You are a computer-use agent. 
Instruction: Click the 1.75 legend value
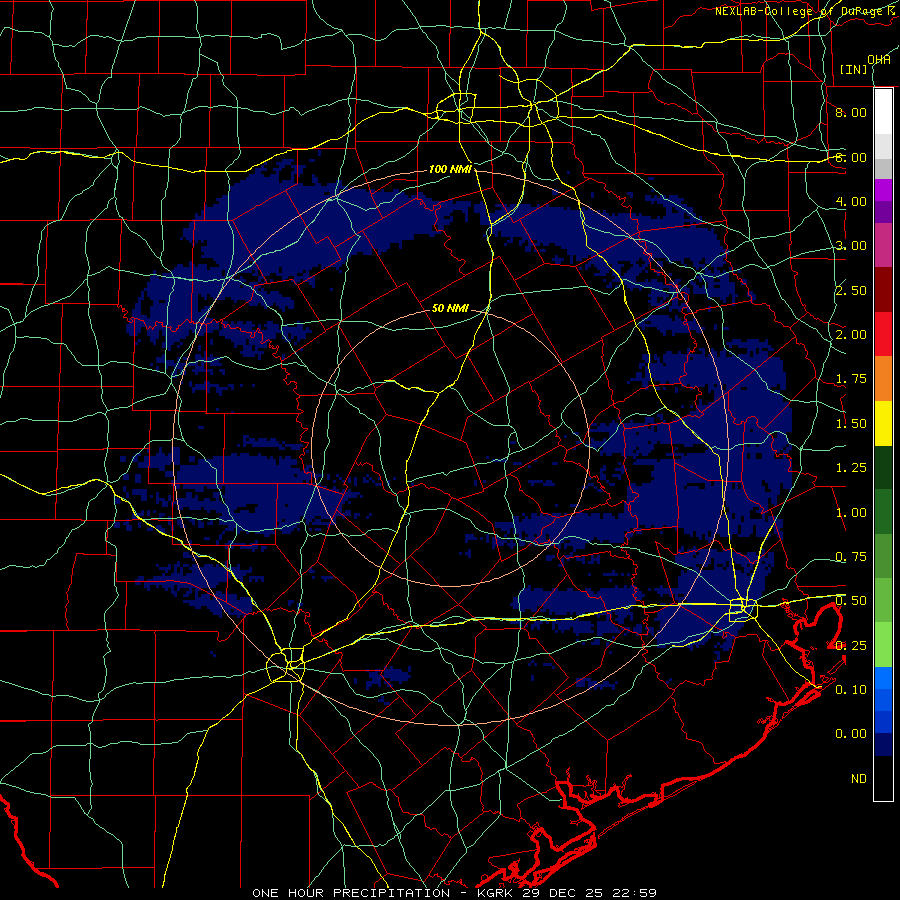pos(851,379)
